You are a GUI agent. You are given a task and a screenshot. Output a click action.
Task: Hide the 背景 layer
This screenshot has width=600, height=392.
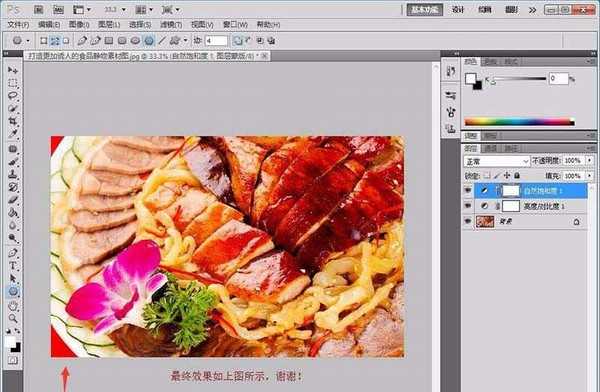click(468, 221)
